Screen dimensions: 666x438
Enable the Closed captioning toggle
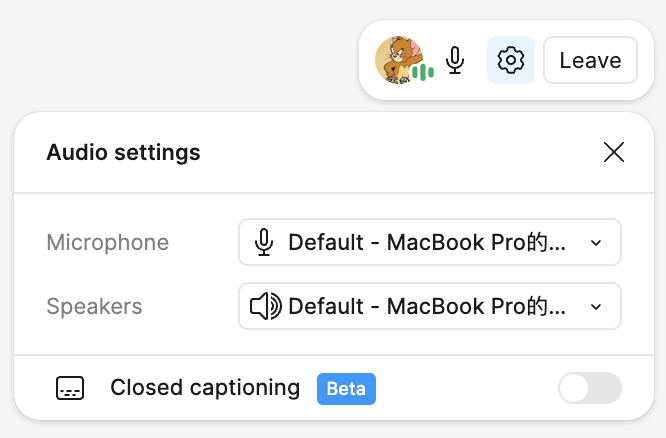[589, 388]
